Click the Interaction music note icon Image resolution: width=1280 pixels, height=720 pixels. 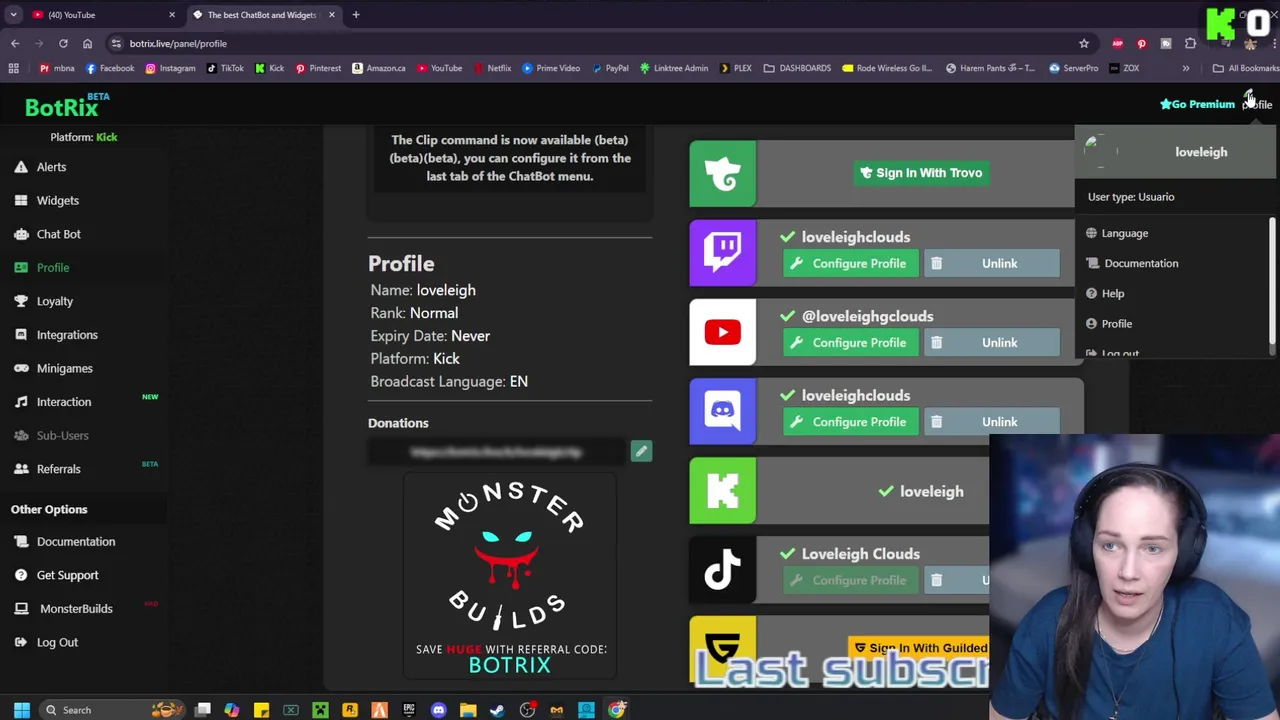coord(21,402)
